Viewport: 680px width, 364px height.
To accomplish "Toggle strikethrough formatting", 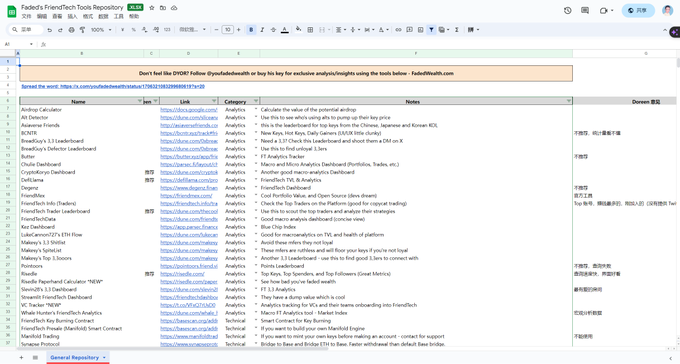I will pyautogui.click(x=273, y=30).
